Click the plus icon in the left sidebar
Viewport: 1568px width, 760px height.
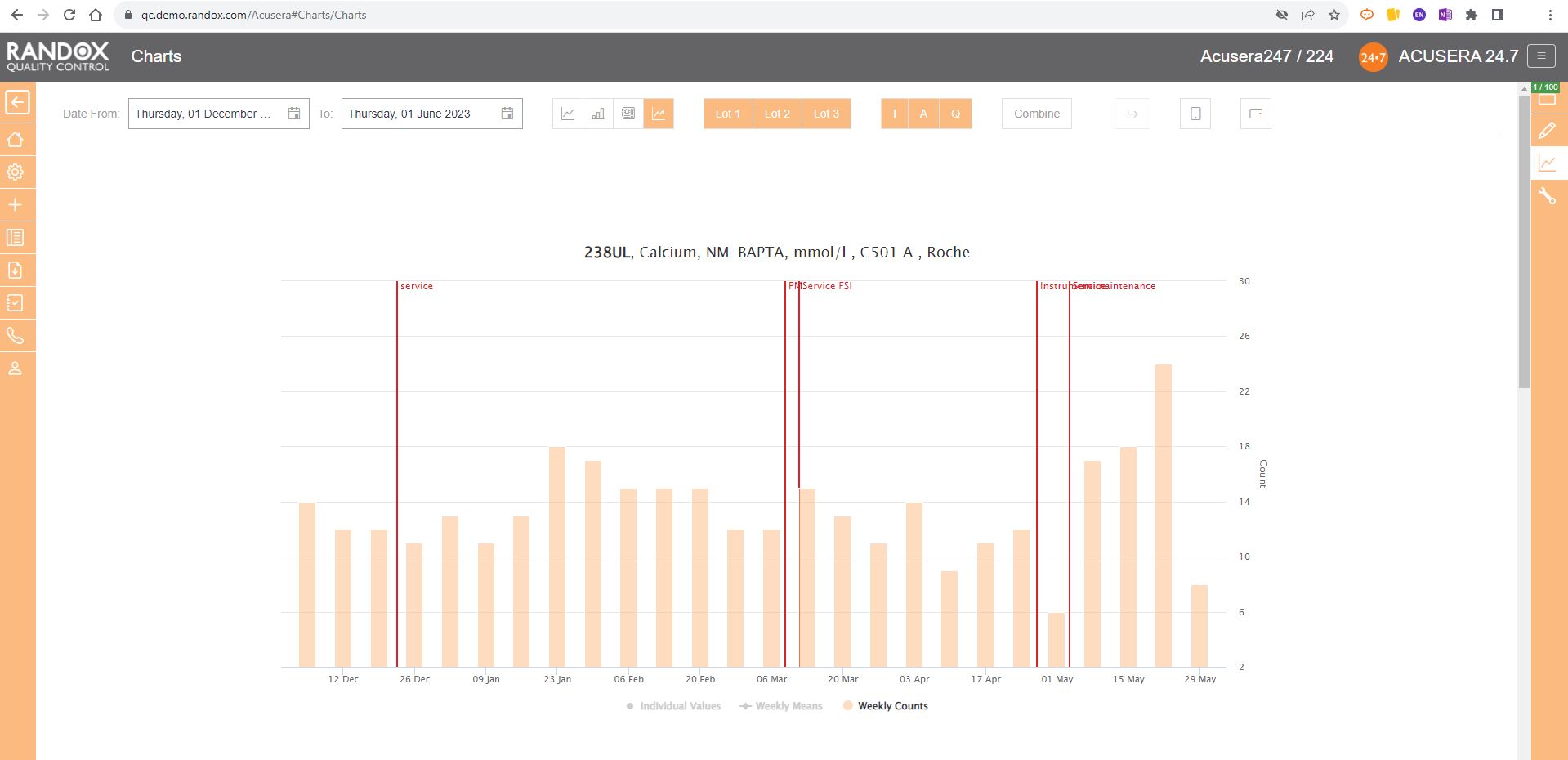click(x=16, y=205)
